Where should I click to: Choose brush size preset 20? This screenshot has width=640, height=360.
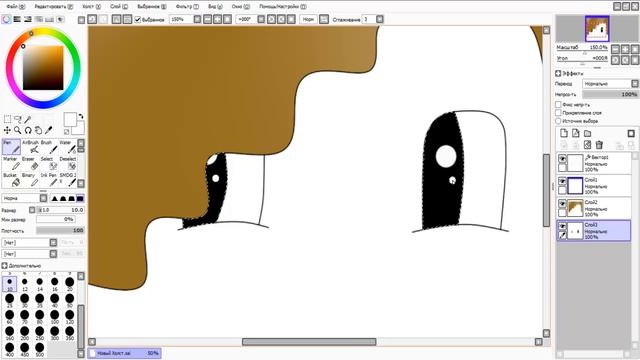69,283
